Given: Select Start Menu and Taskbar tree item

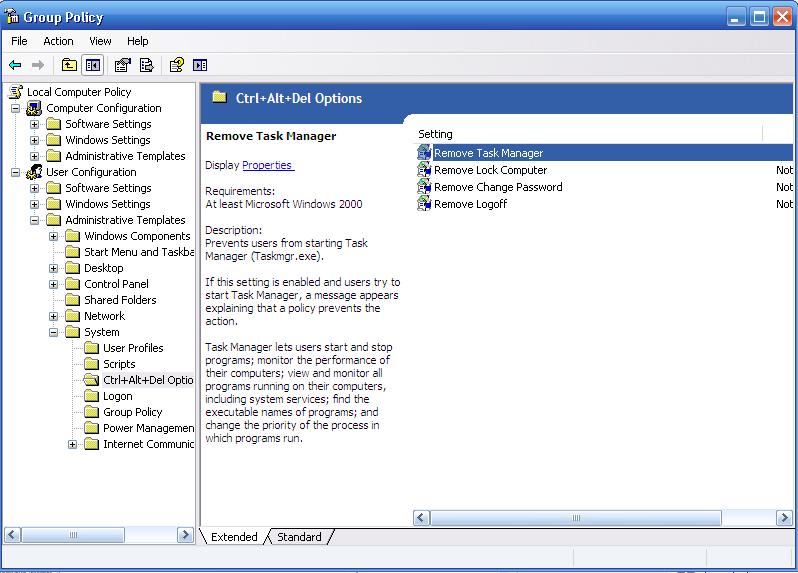Looking at the screenshot, I should pos(139,252).
